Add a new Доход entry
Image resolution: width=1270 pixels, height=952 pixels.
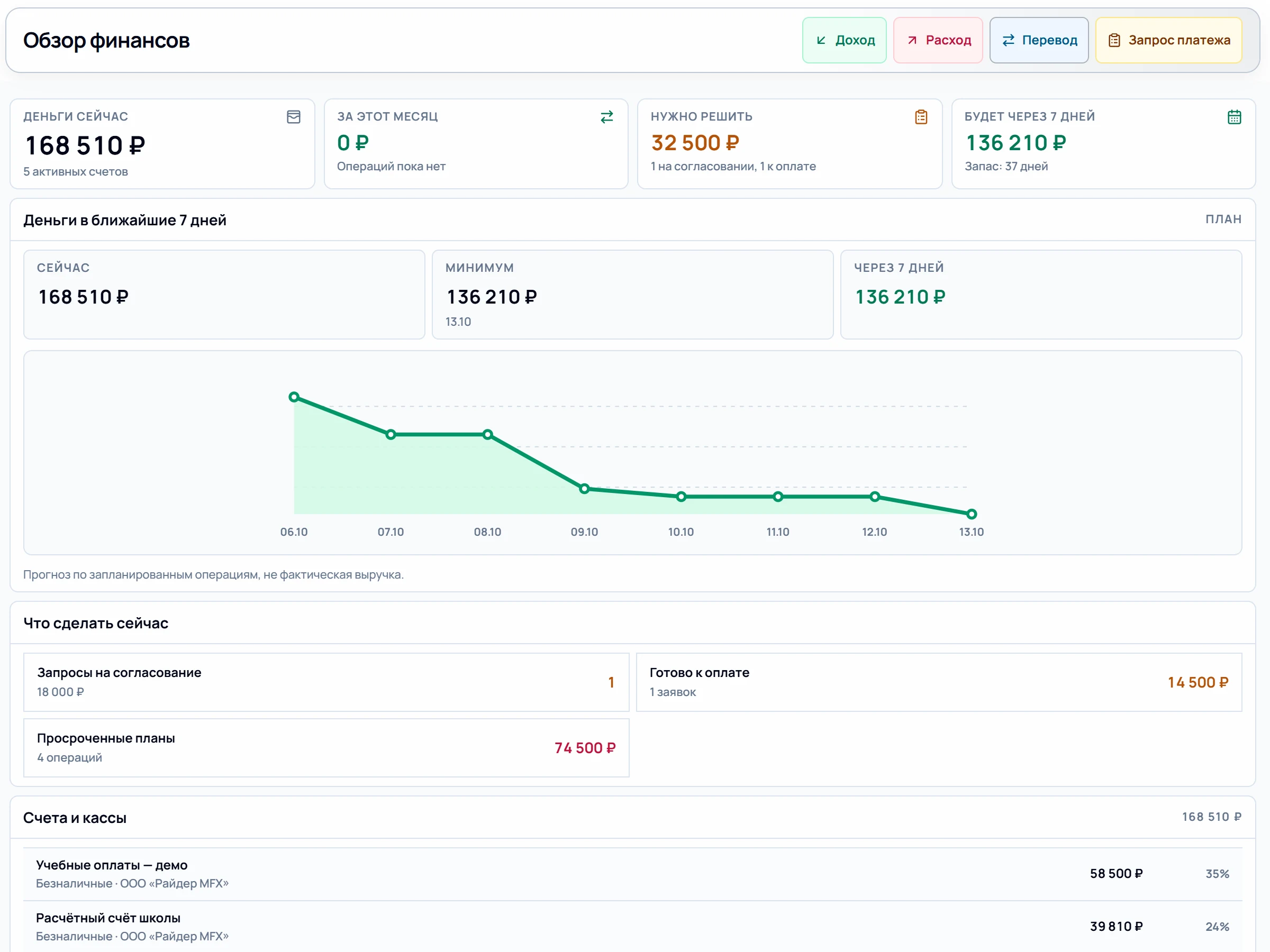tap(844, 40)
